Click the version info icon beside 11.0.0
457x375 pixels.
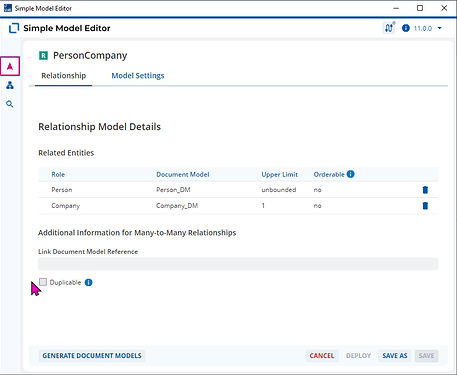pos(406,28)
